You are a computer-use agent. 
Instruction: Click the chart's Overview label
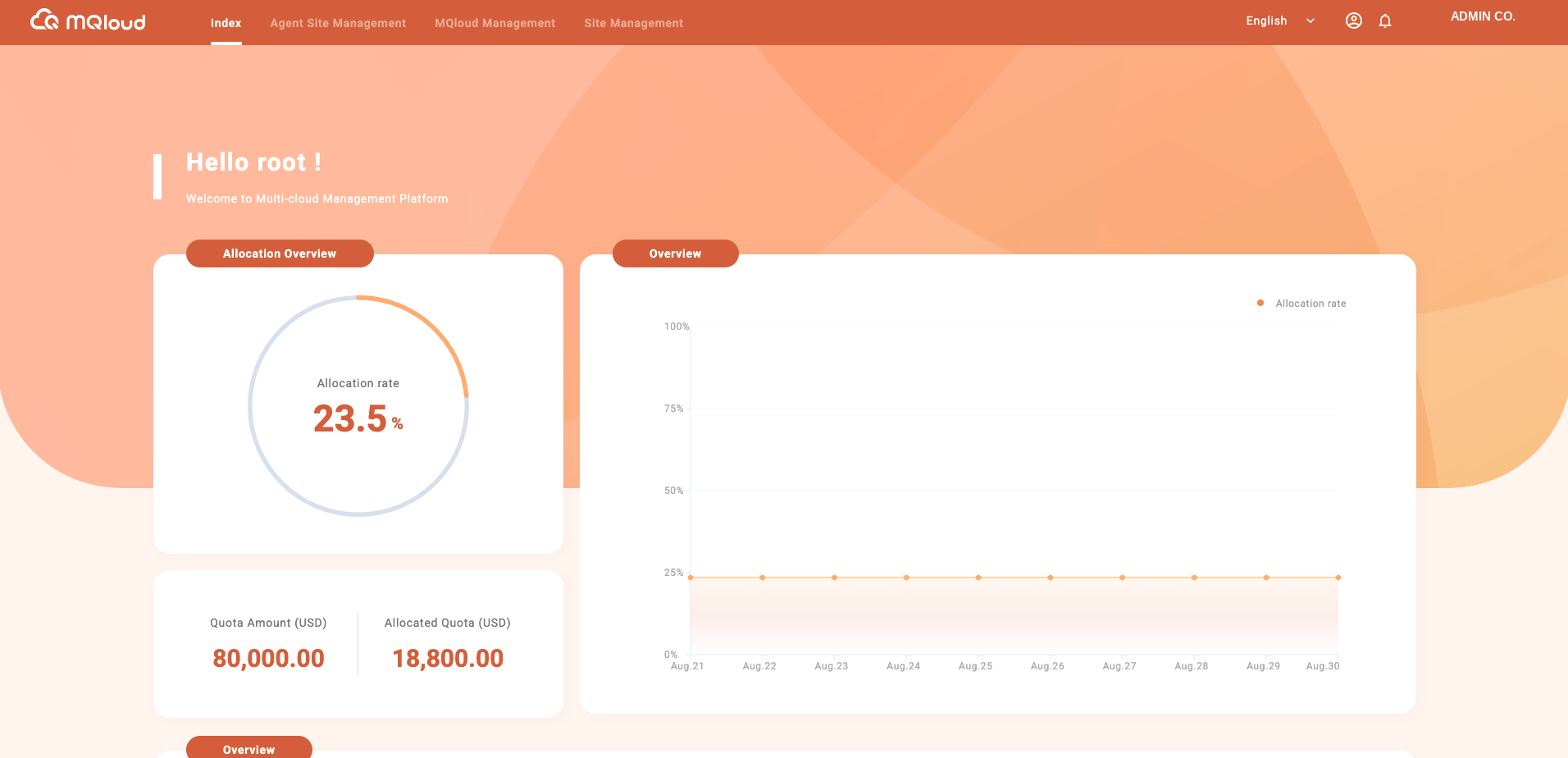(x=675, y=253)
